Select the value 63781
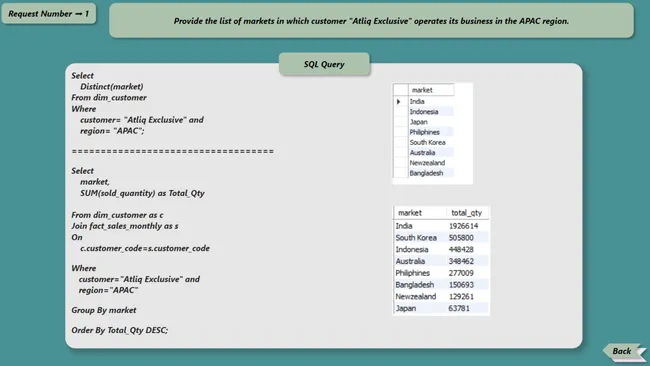This screenshot has height=366, width=650. pos(459,308)
